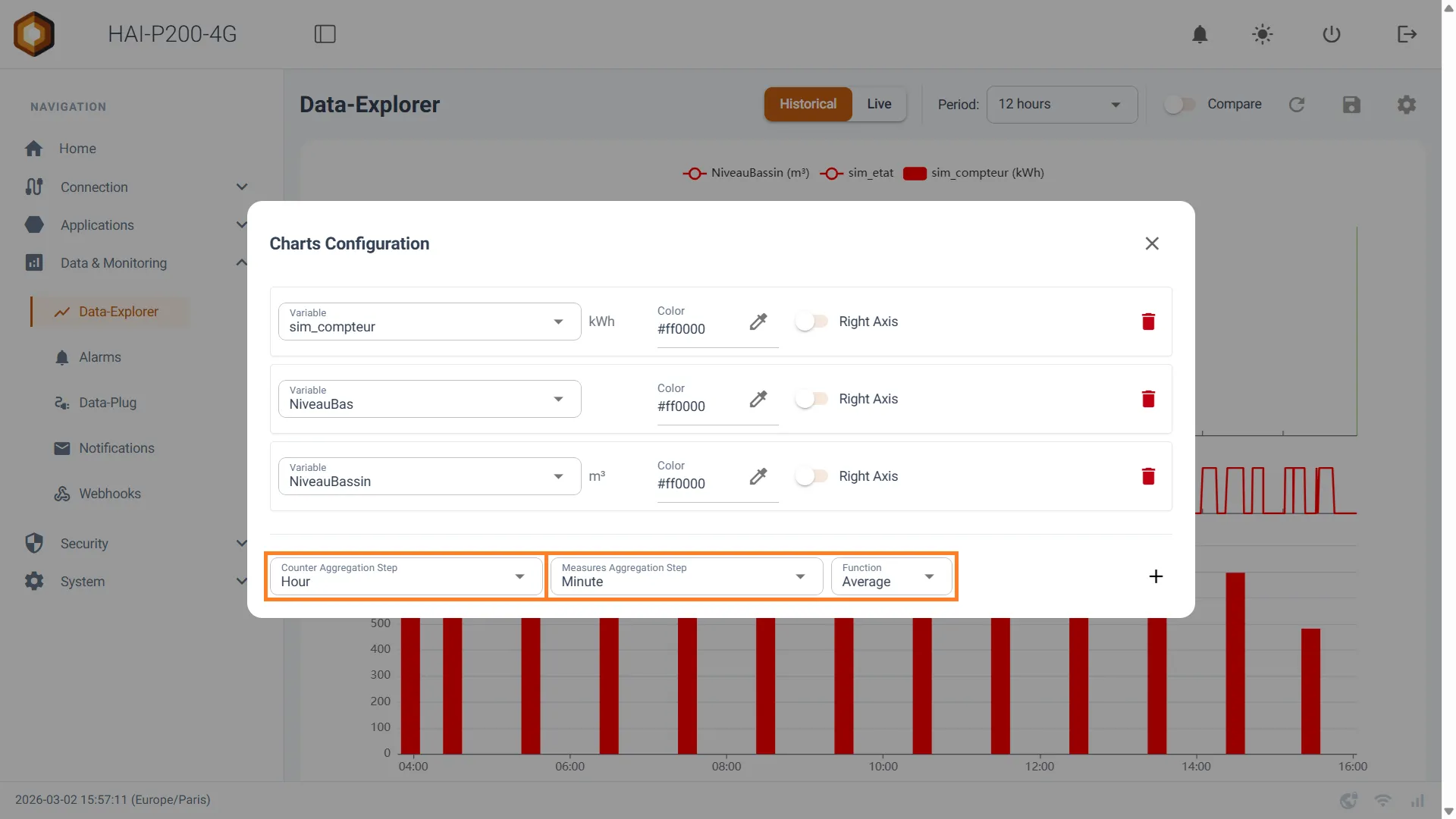Enable Right Axis for NiveauBassin
1456x819 pixels.
pyautogui.click(x=811, y=476)
